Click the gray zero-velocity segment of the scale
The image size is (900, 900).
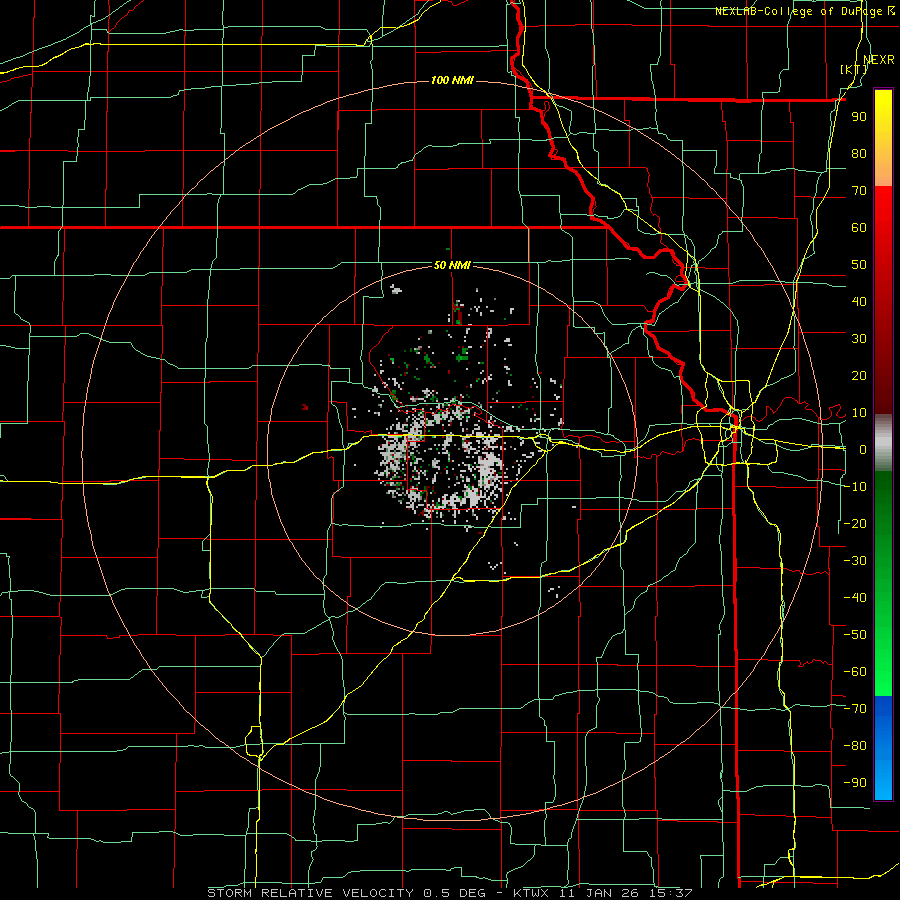883,442
